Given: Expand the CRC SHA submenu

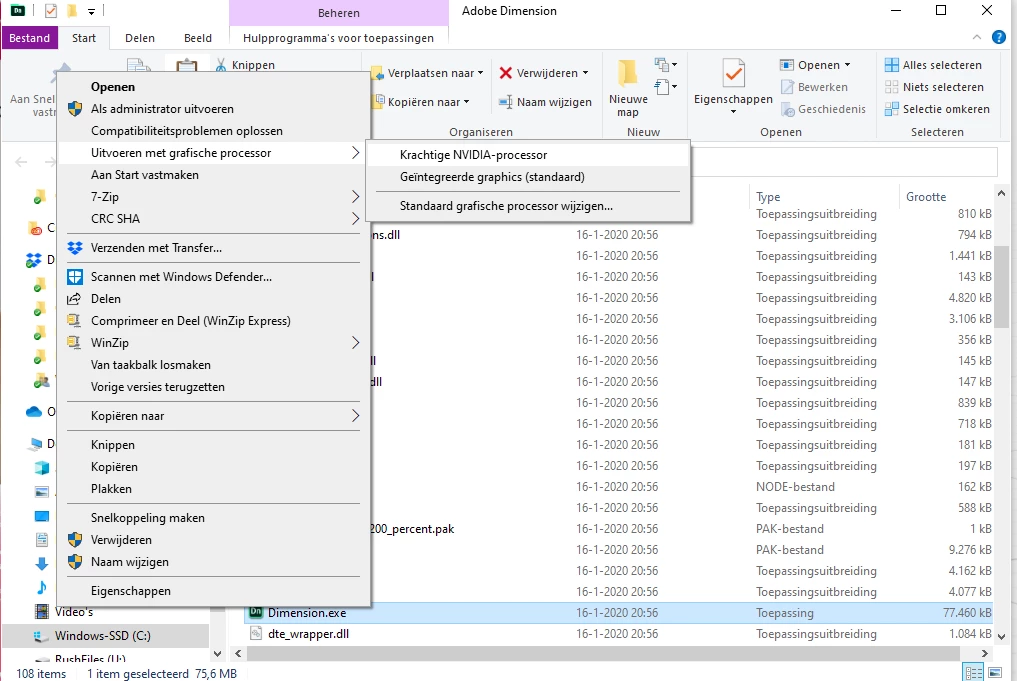Looking at the screenshot, I should [x=214, y=219].
